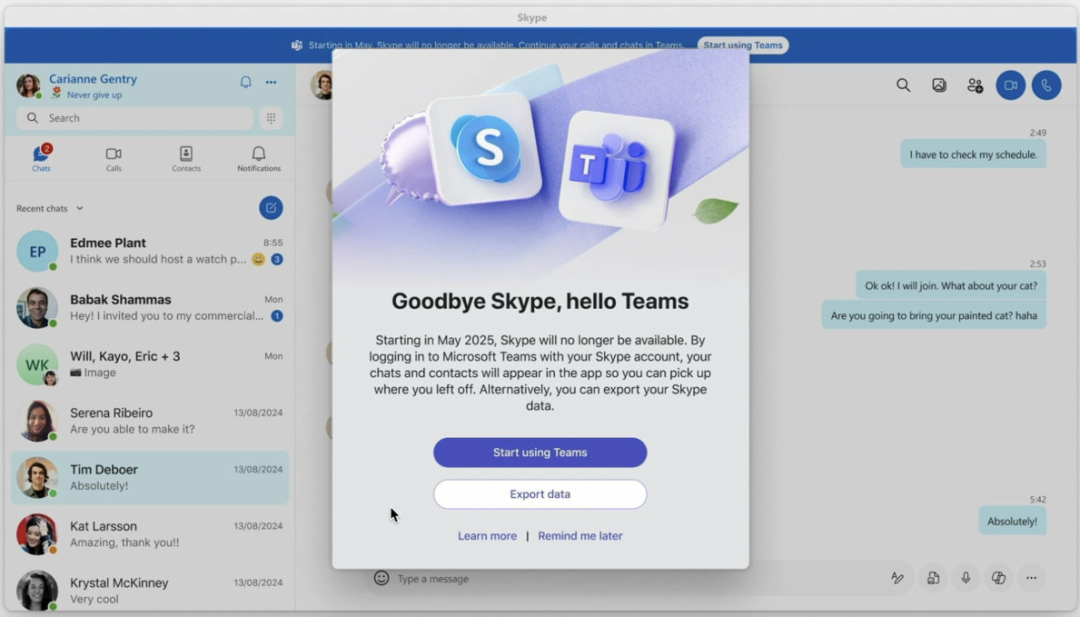1080x617 pixels.
Task: Focus the Search field
Action: [x=135, y=118]
